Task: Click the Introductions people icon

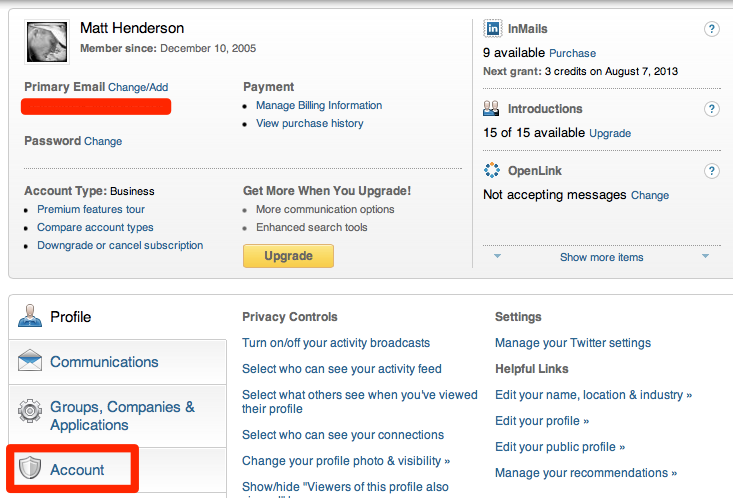Action: click(x=491, y=108)
